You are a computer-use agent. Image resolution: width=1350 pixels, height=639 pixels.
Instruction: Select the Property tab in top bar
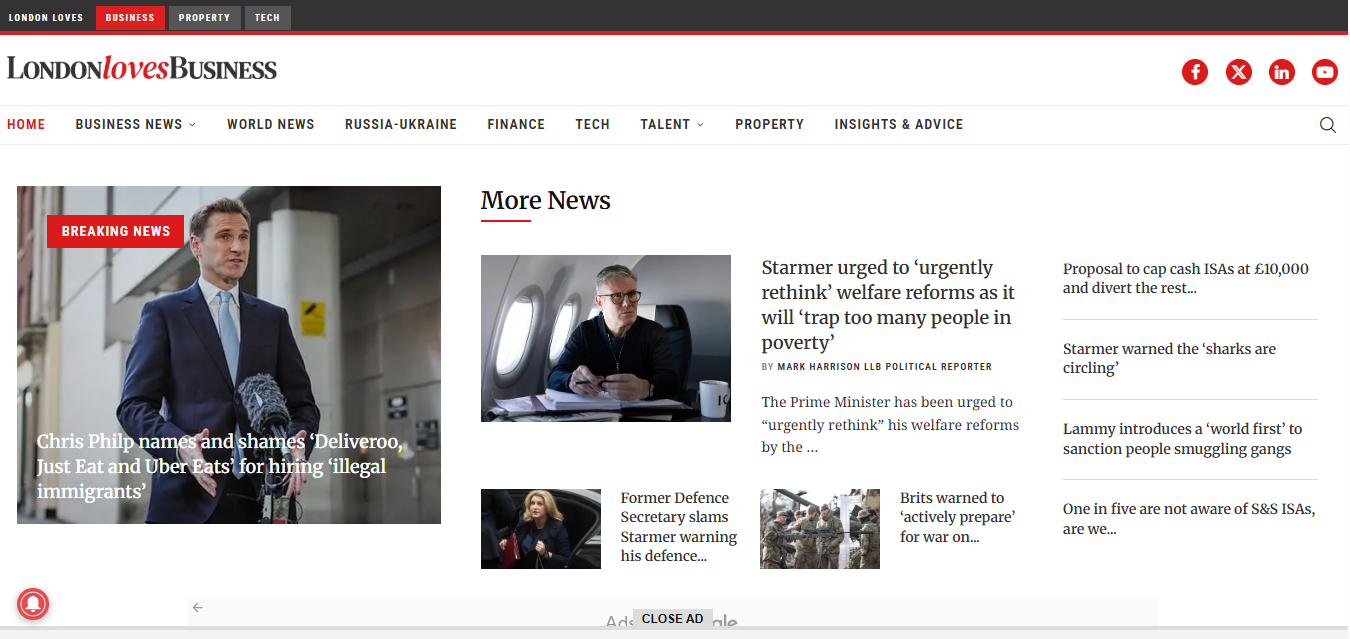point(204,17)
